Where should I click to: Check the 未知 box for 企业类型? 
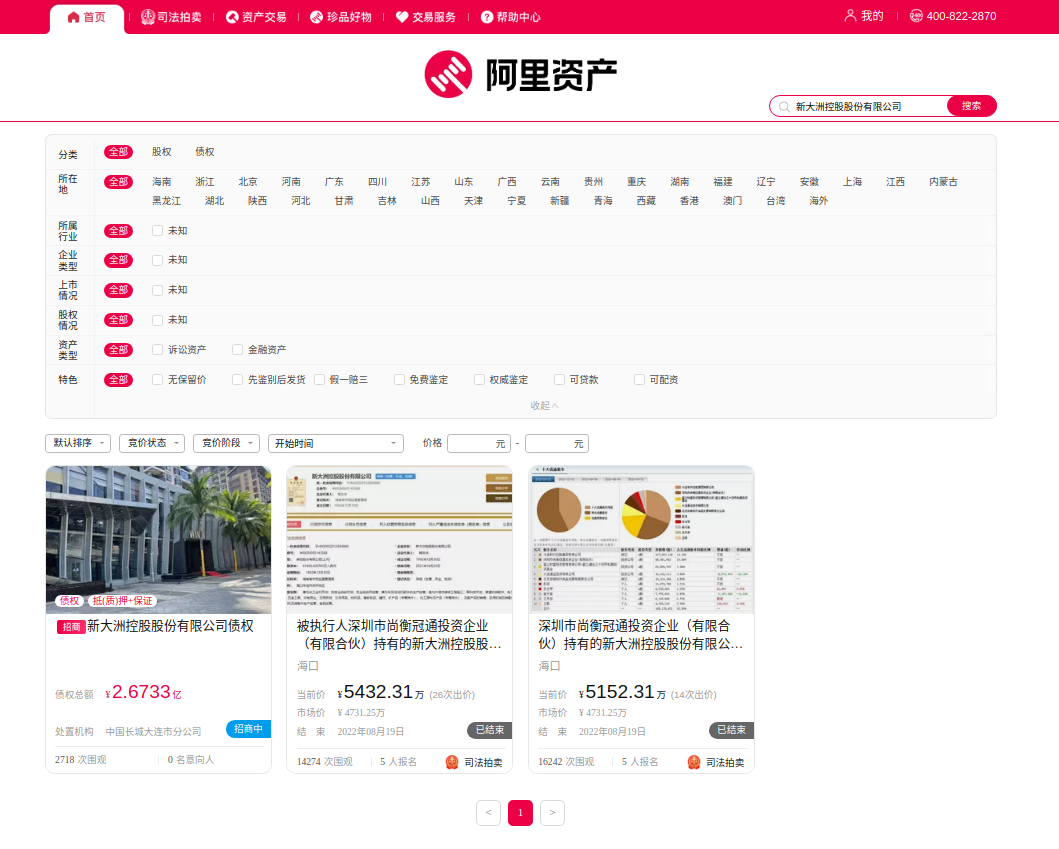click(x=157, y=260)
